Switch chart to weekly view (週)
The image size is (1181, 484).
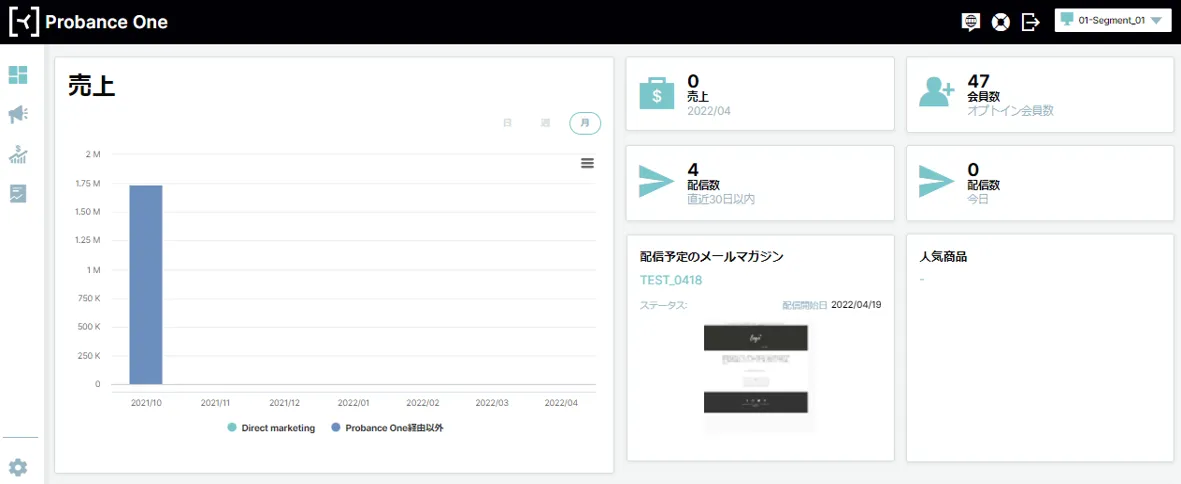point(545,123)
